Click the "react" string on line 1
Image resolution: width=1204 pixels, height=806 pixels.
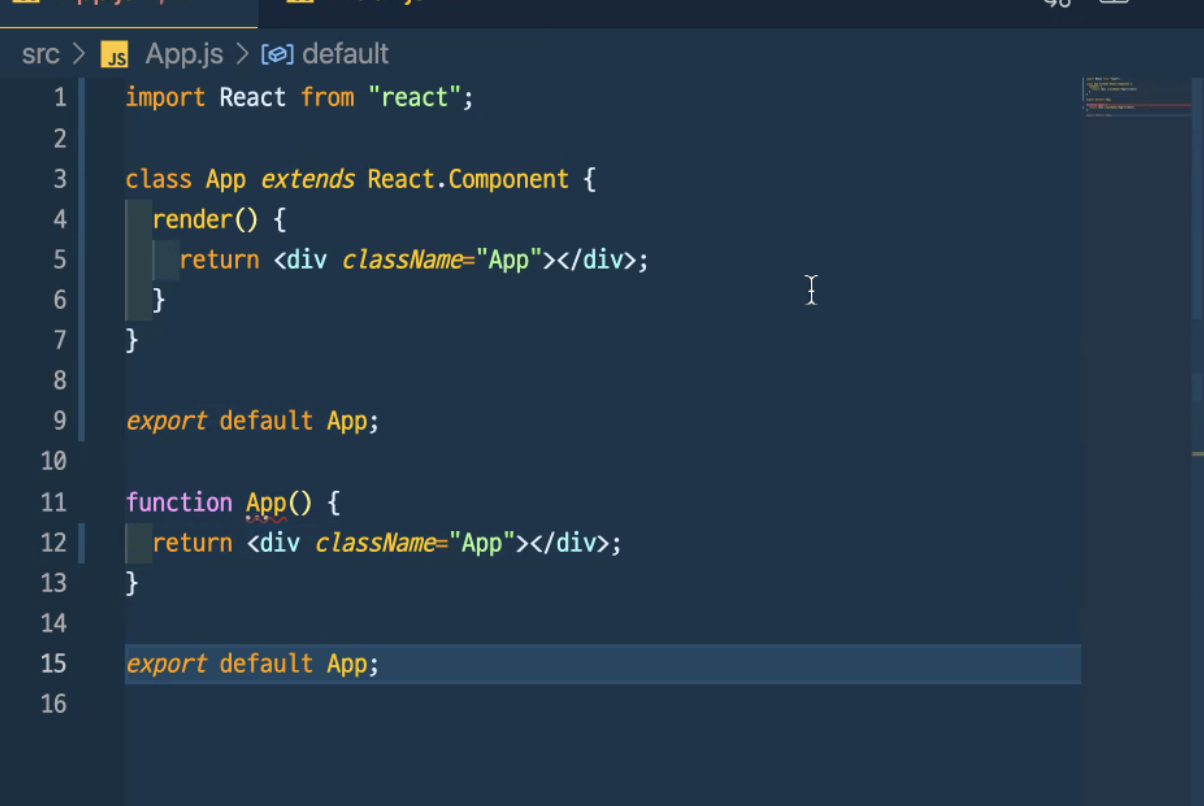[414, 98]
